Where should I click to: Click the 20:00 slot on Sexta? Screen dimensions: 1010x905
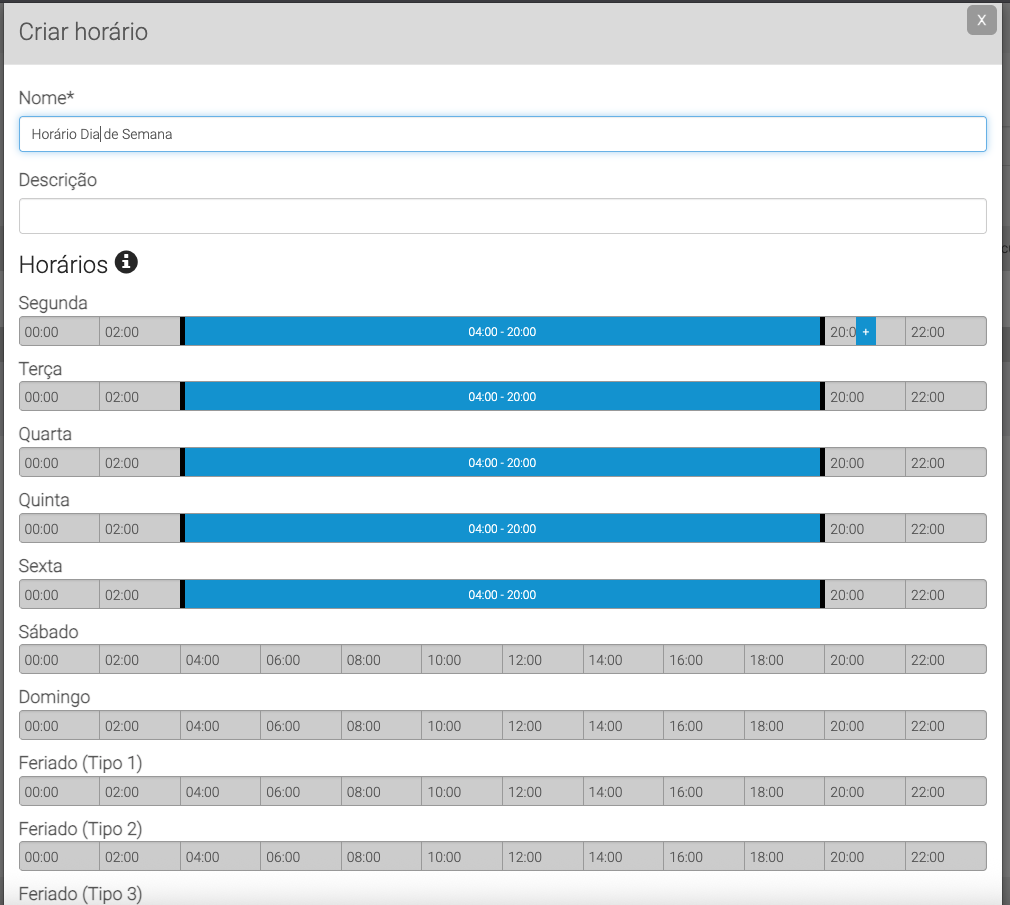[864, 595]
